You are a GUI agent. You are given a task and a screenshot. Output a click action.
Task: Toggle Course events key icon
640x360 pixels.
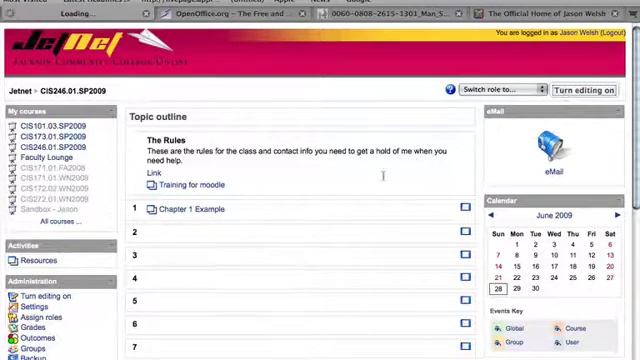tap(558, 328)
